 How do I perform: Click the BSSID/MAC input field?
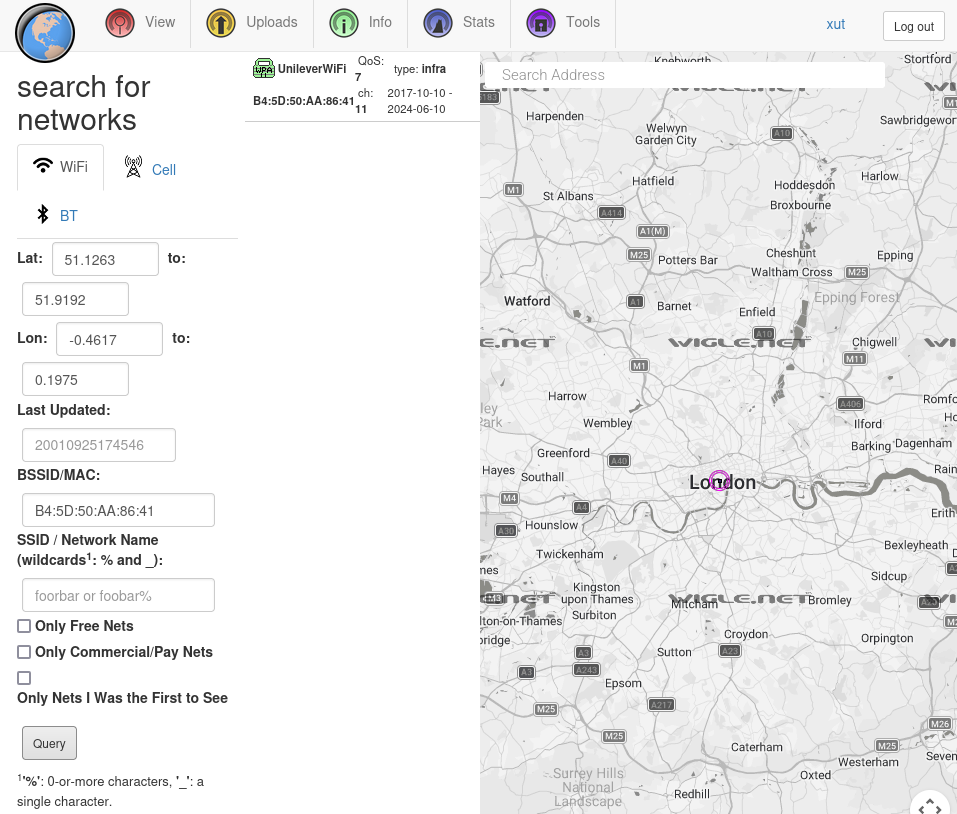point(118,510)
